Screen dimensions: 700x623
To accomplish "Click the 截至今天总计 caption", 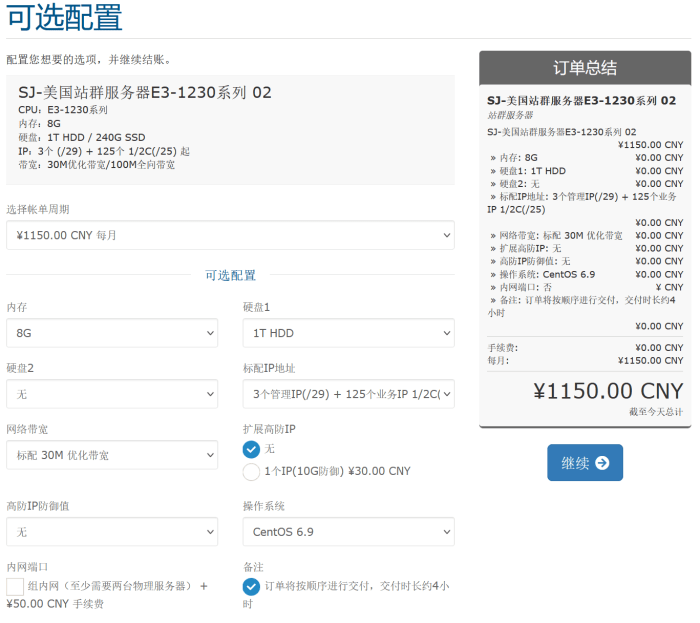I will (x=656, y=411).
